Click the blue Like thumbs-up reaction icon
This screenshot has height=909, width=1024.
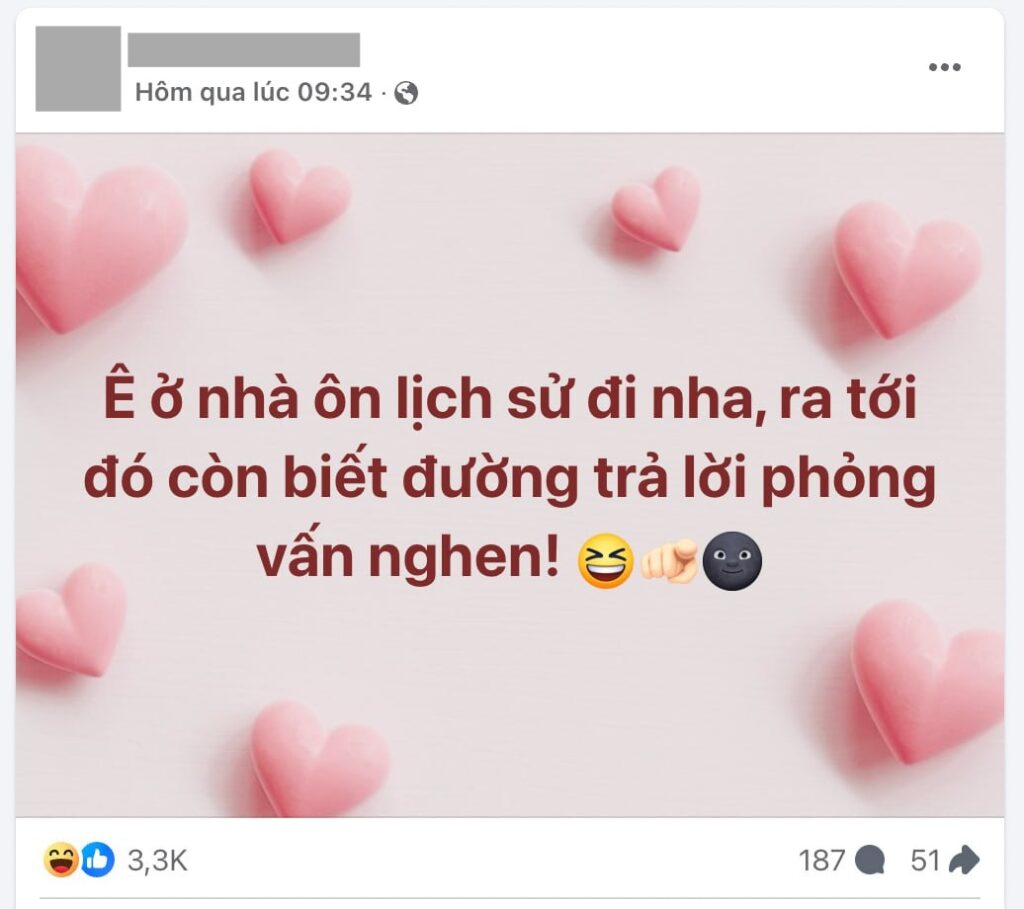pyautogui.click(x=97, y=859)
